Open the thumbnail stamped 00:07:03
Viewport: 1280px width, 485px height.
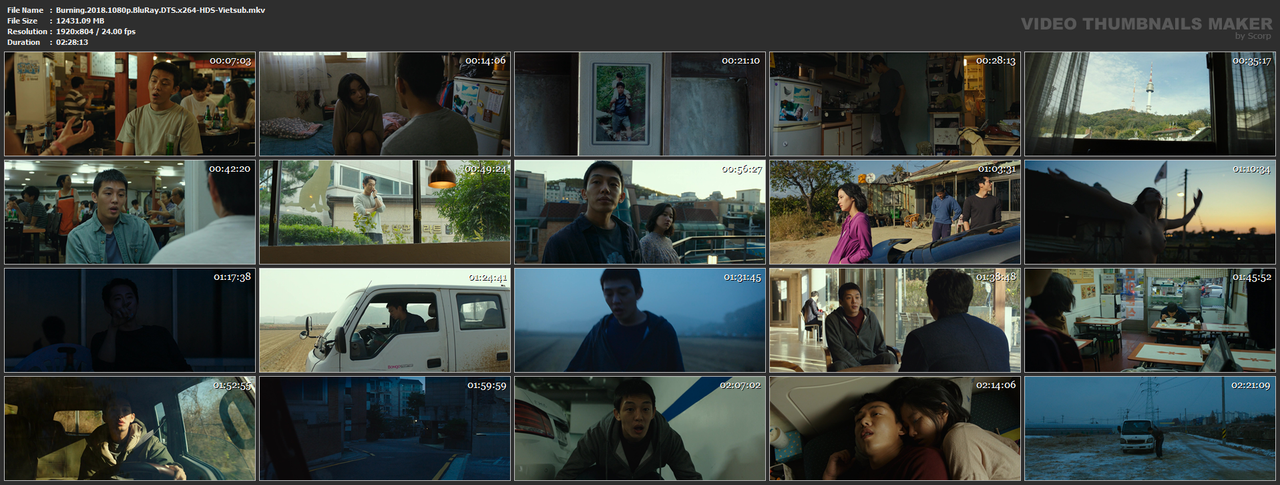[130, 104]
